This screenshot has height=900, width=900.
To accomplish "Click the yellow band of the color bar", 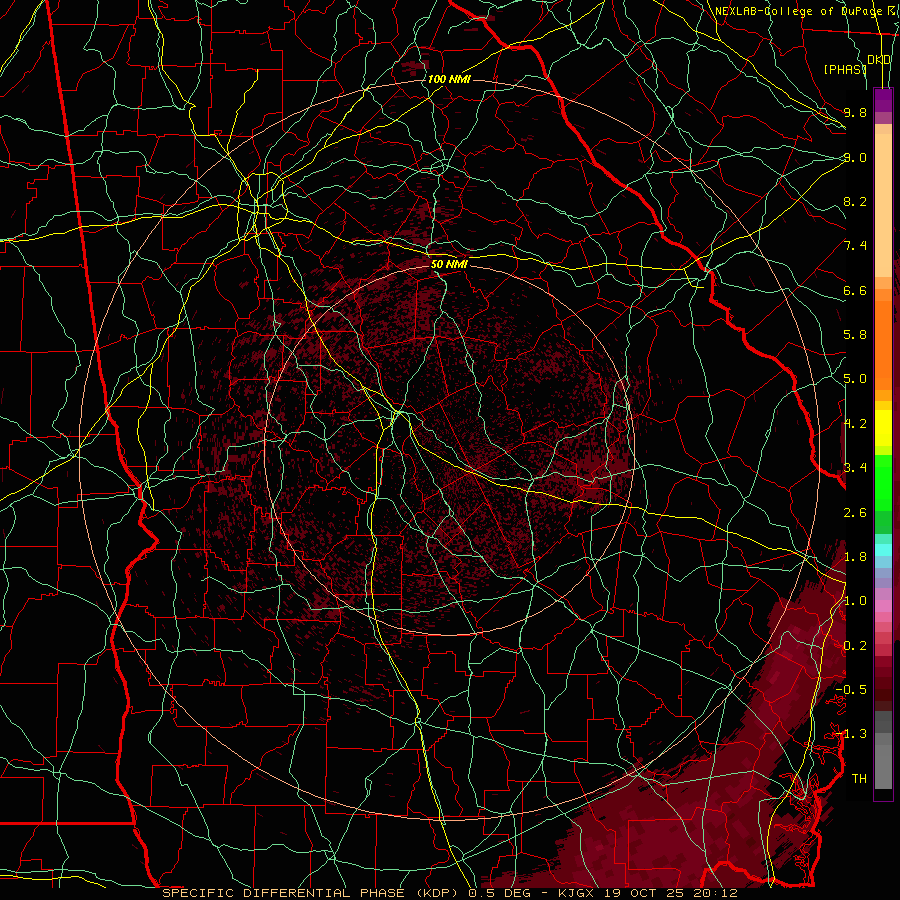I will [883, 428].
